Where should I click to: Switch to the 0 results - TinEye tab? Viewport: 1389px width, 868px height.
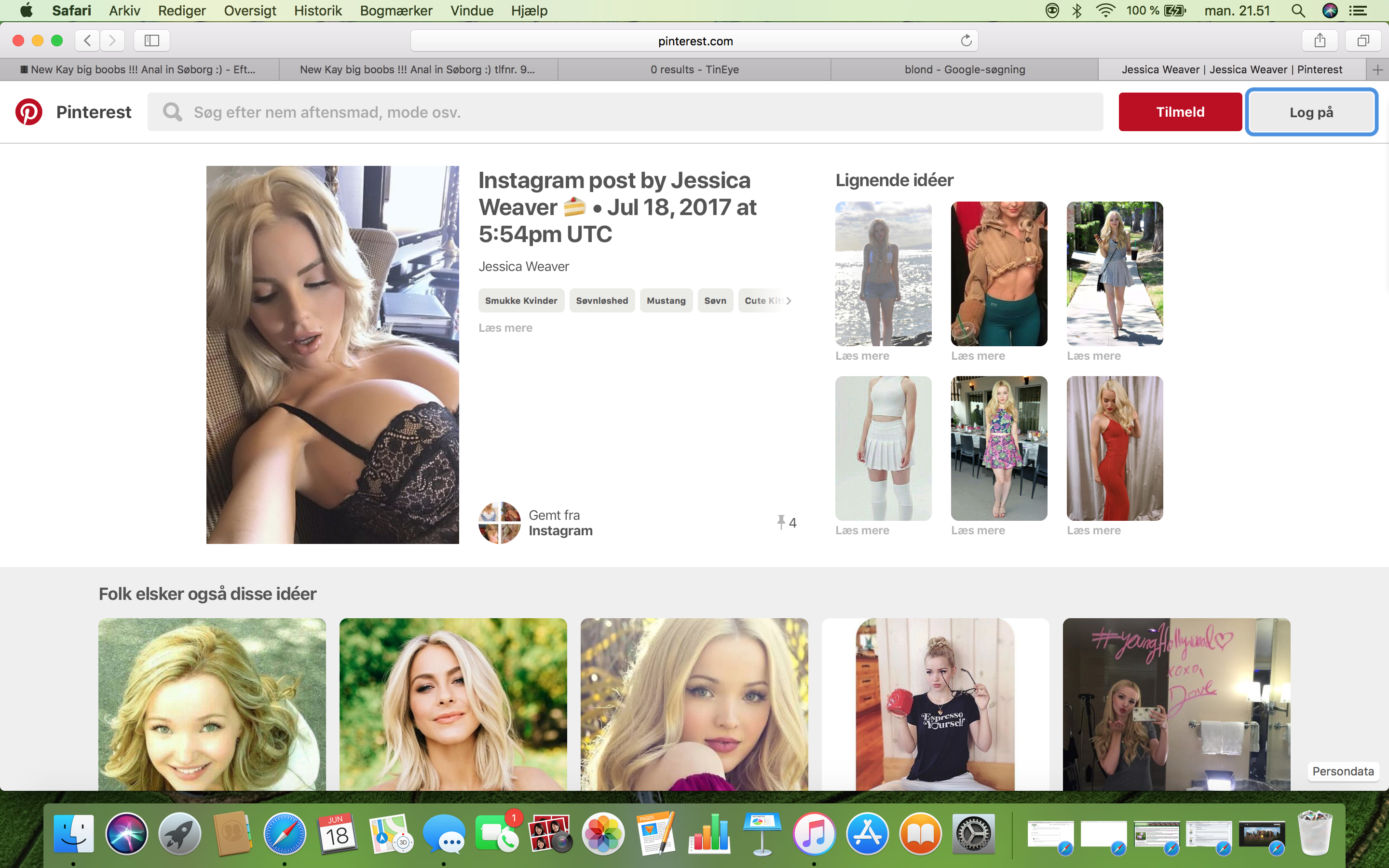pyautogui.click(x=694, y=69)
